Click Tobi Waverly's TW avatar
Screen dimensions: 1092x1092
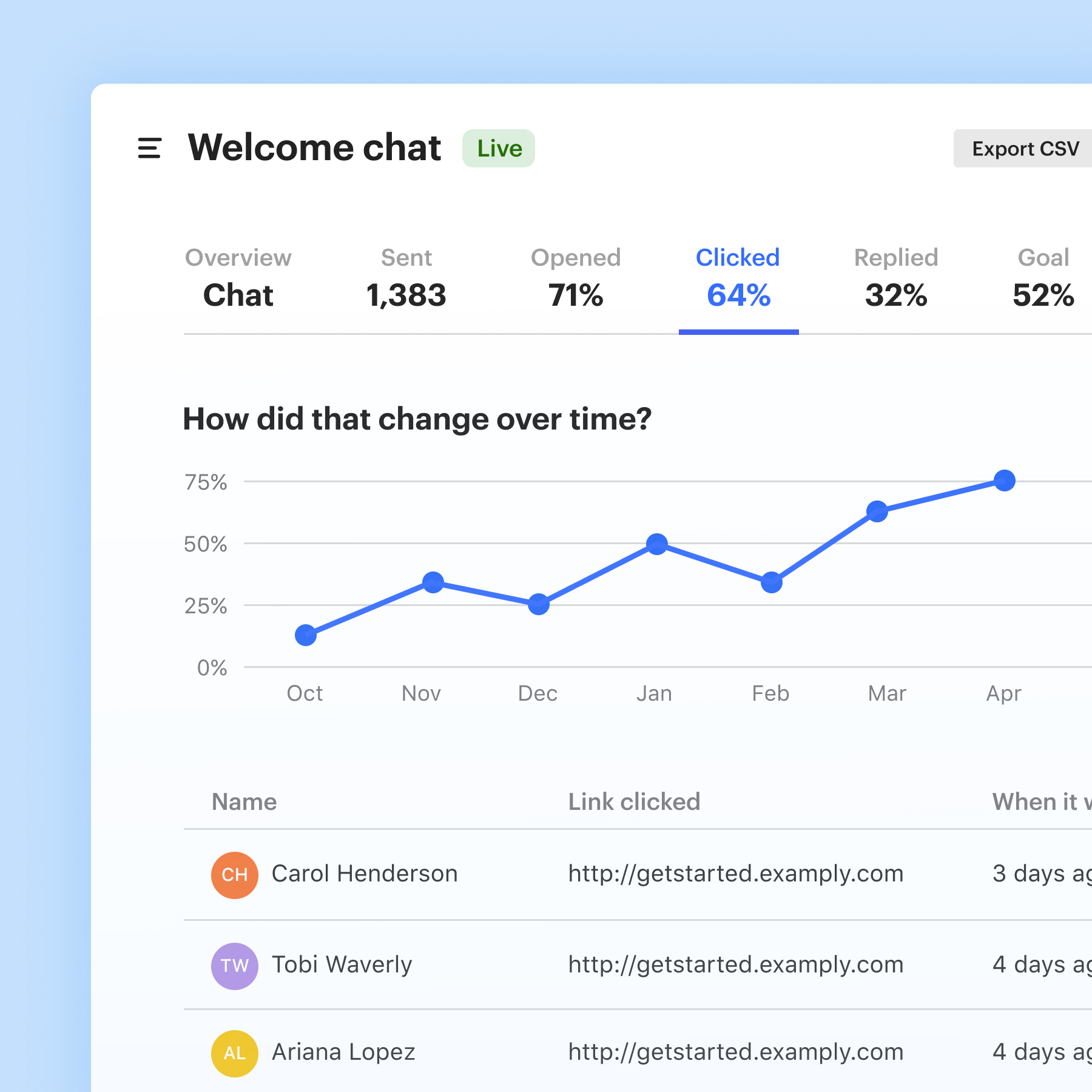(x=235, y=966)
